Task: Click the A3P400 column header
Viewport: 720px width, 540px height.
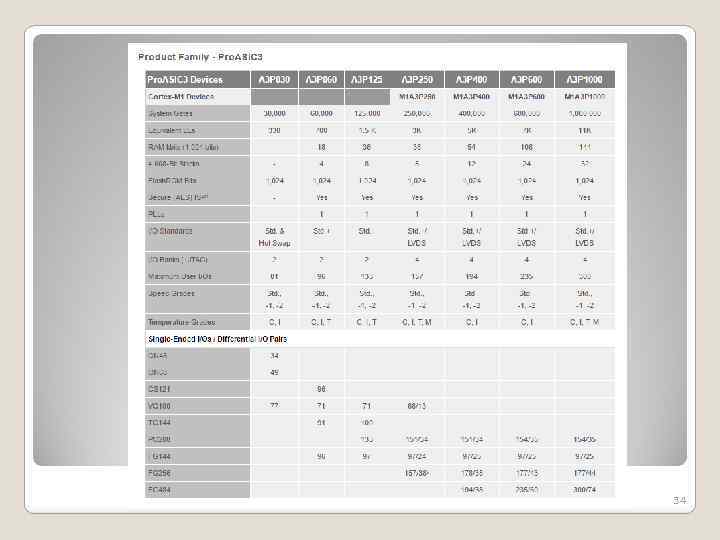Action: pos(472,79)
